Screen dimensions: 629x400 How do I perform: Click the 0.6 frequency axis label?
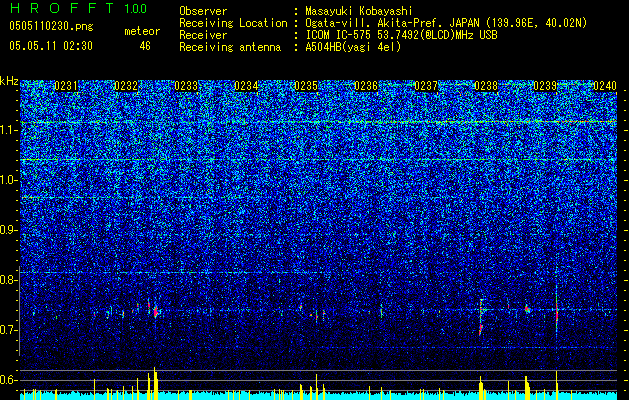(x=9, y=380)
